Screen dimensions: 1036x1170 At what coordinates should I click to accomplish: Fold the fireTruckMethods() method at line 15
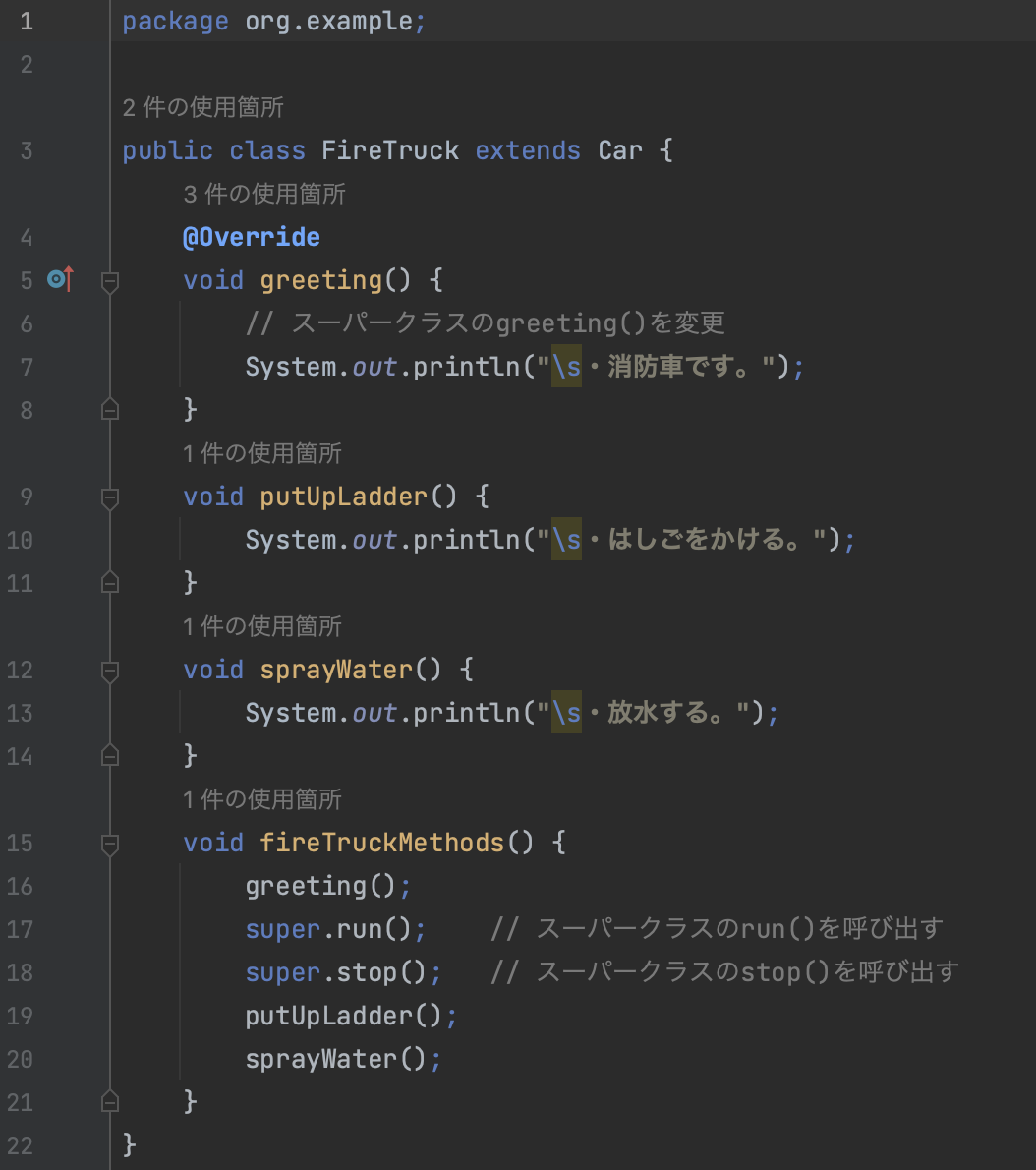[x=110, y=845]
